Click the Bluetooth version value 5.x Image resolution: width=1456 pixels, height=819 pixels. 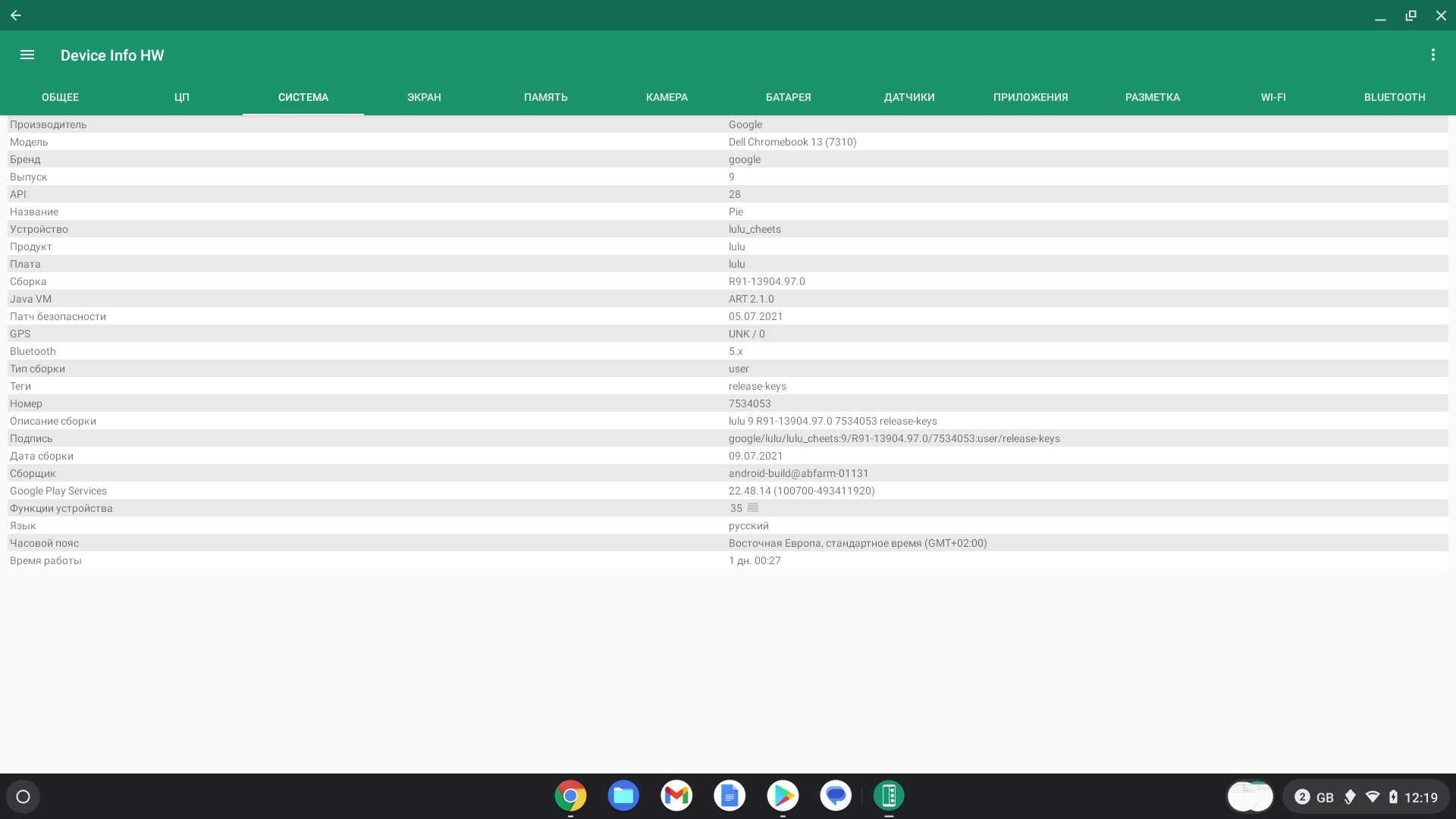(736, 351)
